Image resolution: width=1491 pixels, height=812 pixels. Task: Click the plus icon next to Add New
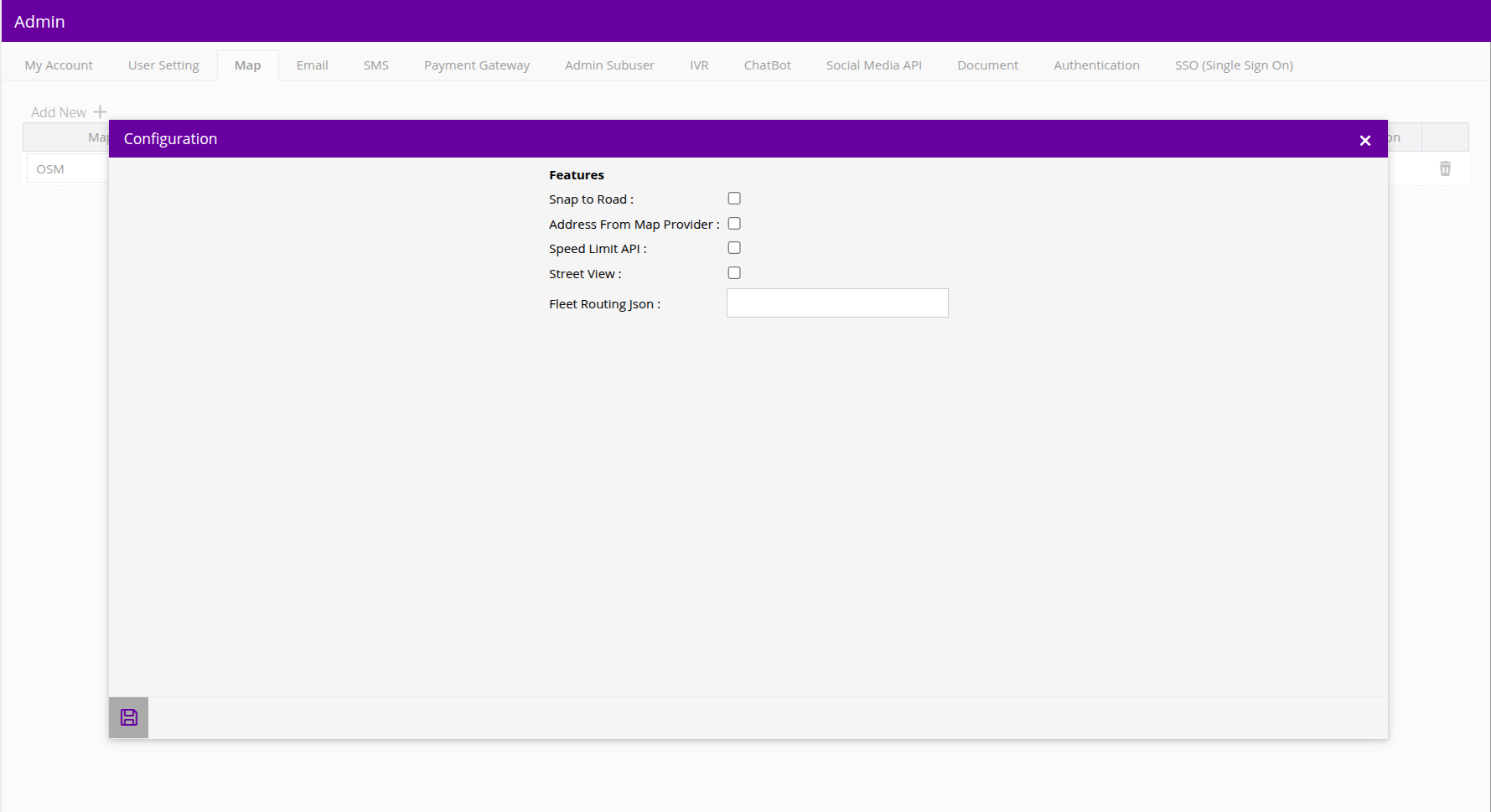[x=100, y=111]
